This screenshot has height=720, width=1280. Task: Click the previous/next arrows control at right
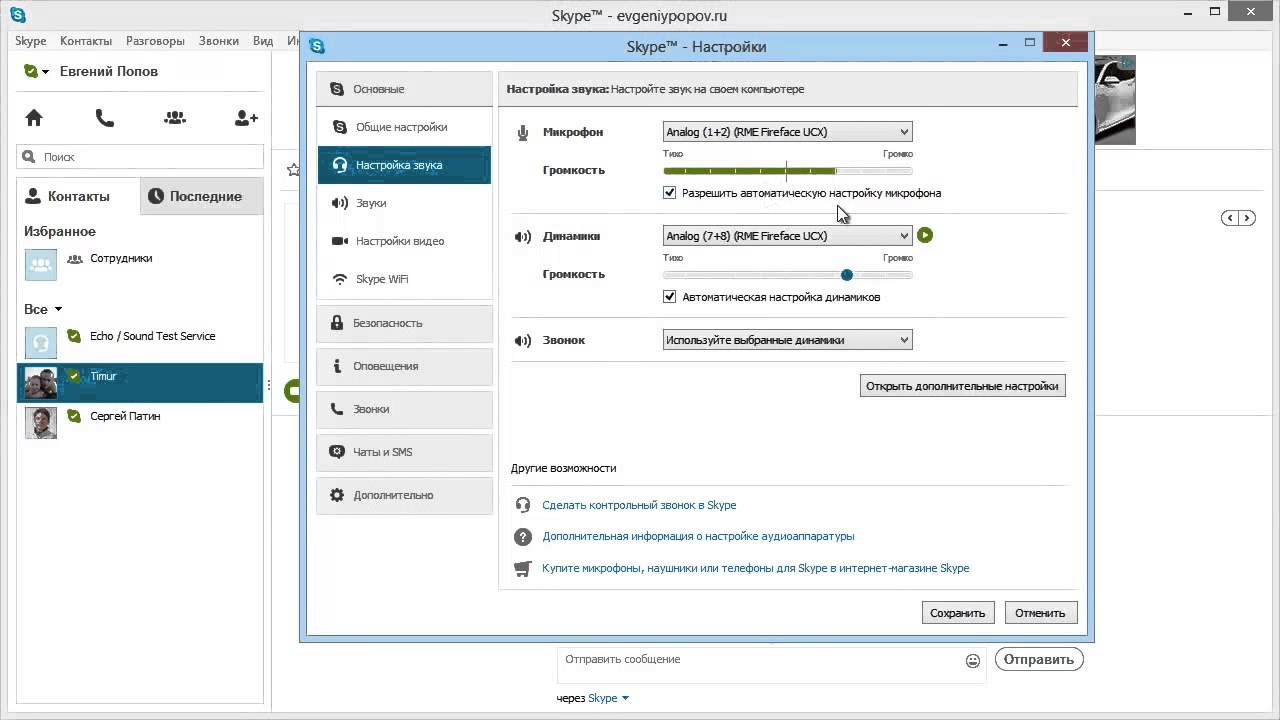coord(1237,218)
